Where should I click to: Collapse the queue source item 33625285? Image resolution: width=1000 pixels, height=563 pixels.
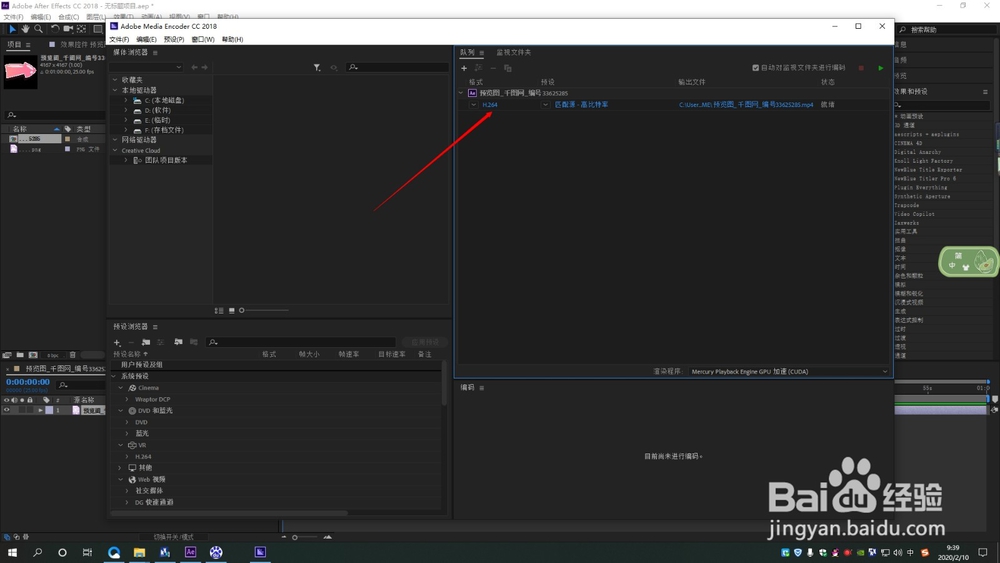click(x=461, y=93)
